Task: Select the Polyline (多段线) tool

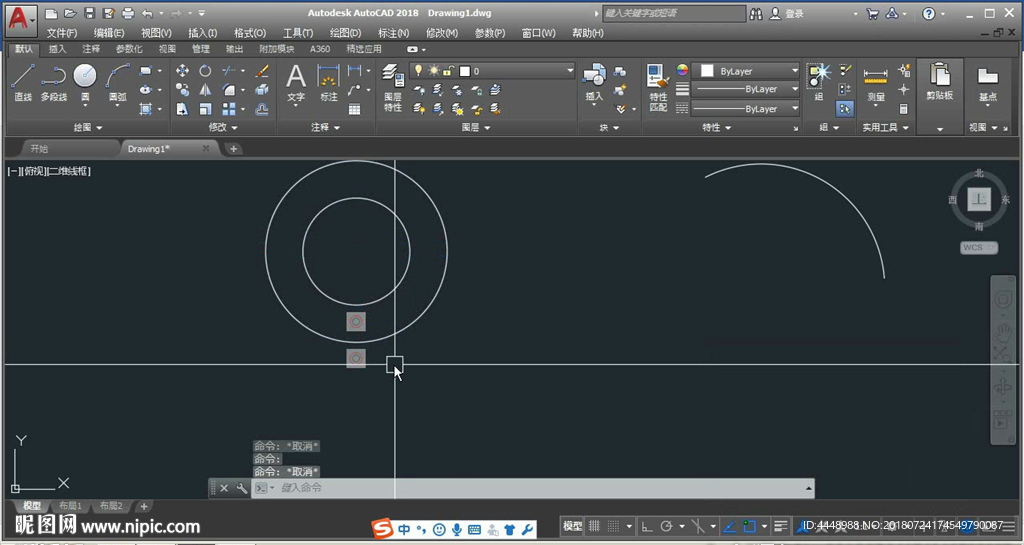Action: coord(54,82)
